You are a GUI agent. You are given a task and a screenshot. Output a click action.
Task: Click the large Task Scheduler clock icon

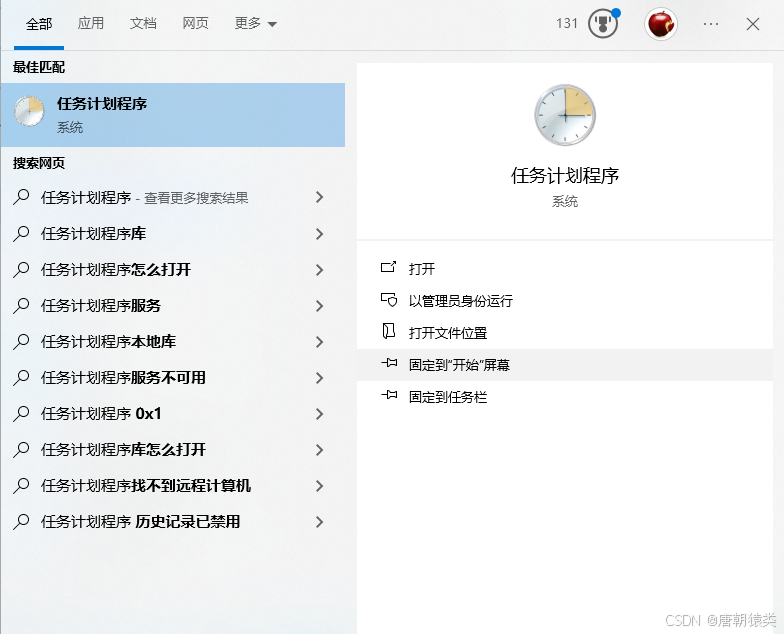click(565, 115)
